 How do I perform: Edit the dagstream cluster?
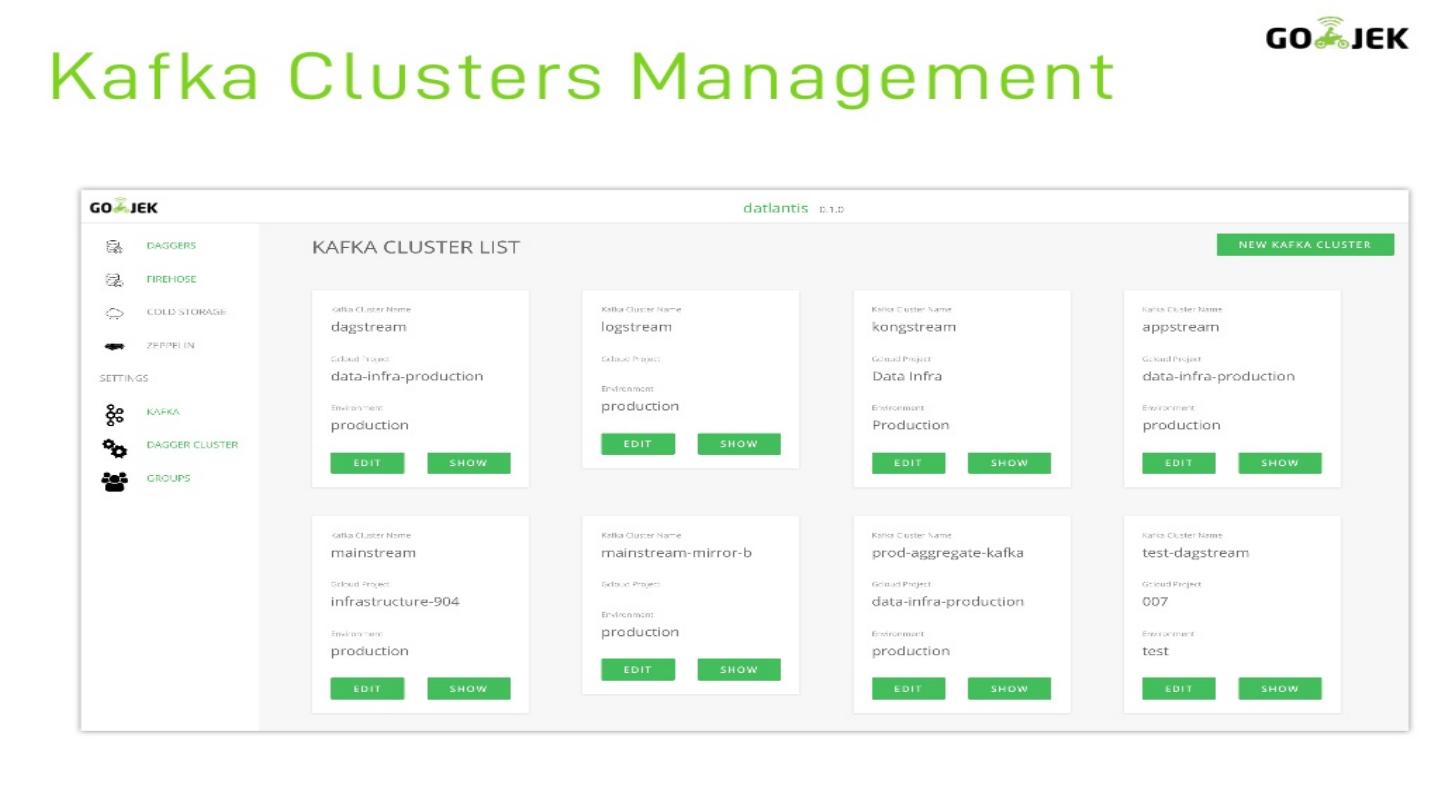pyautogui.click(x=367, y=463)
